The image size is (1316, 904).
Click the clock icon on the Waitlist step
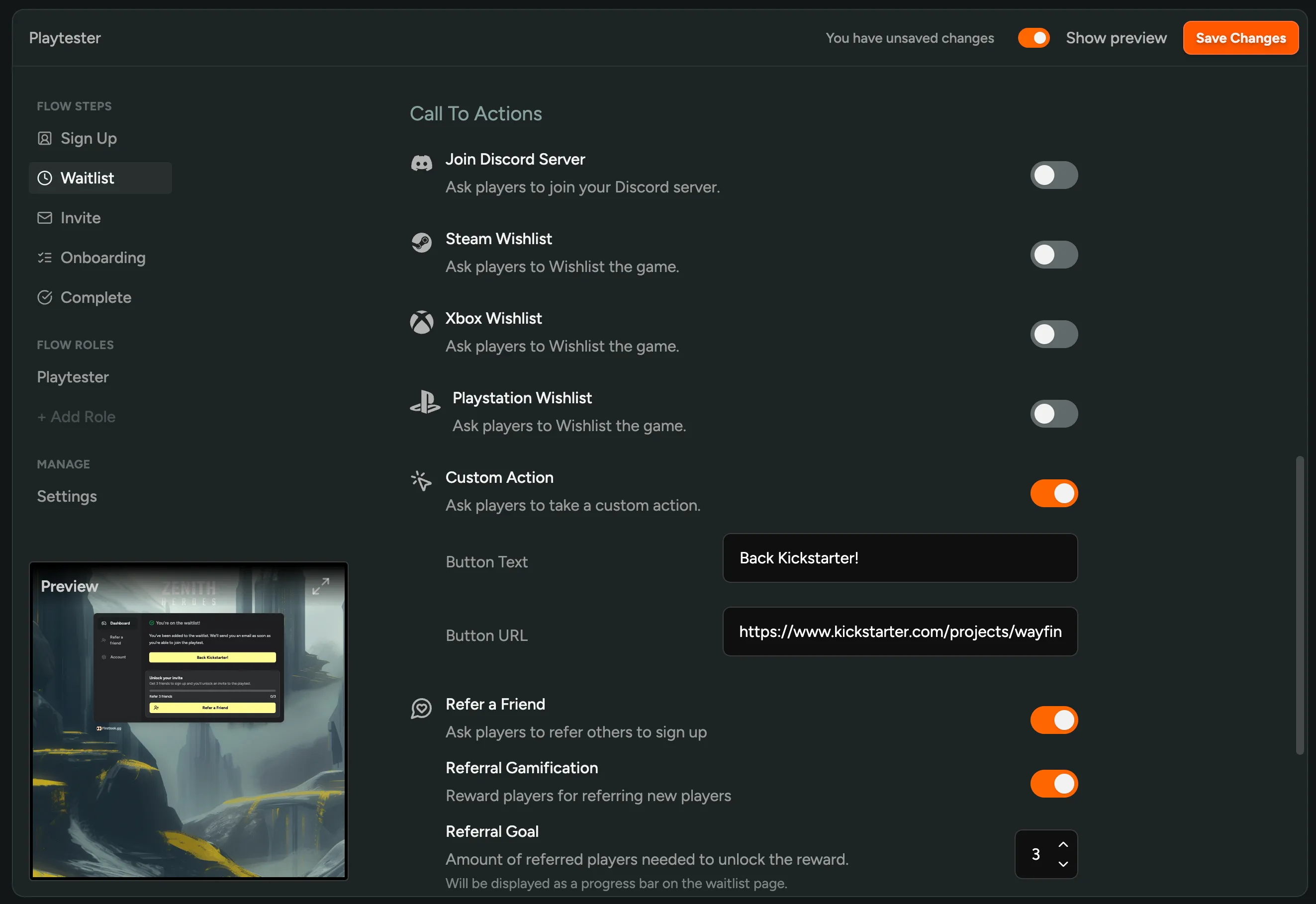(x=45, y=178)
